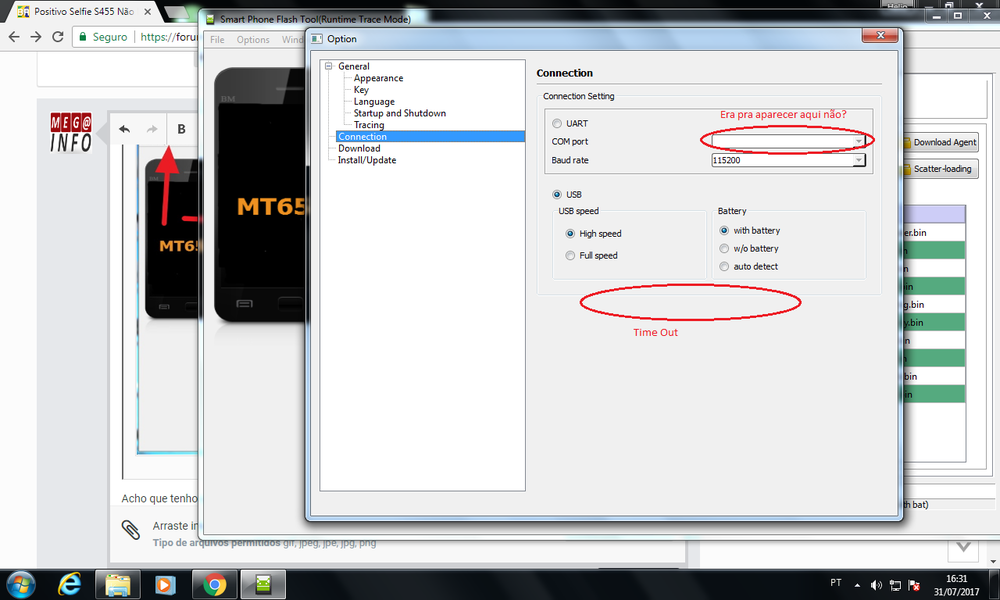
Task: Open Install/Update settings in tree
Action: [x=366, y=160]
